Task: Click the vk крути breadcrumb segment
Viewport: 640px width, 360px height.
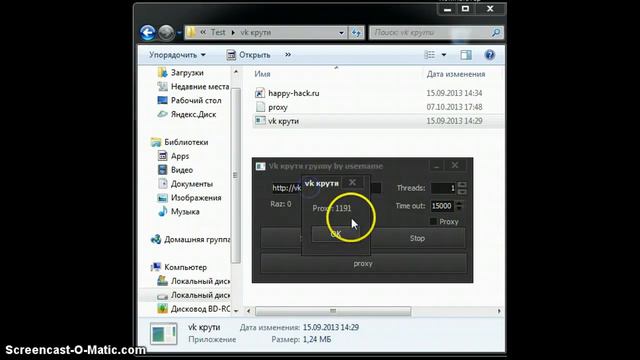Action: pos(256,32)
